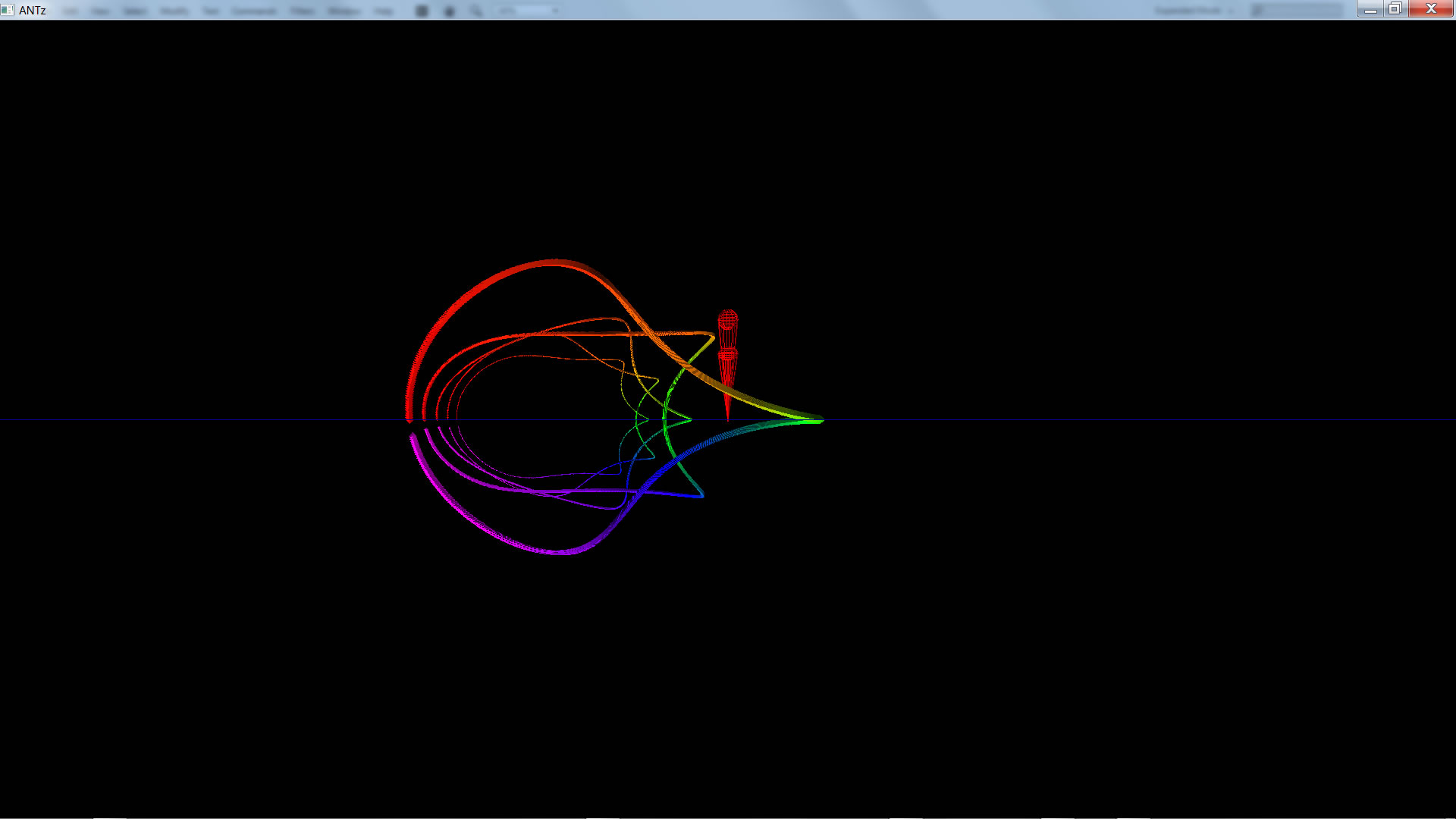Click the ANTz window title text
1456x819 pixels.
coord(33,10)
